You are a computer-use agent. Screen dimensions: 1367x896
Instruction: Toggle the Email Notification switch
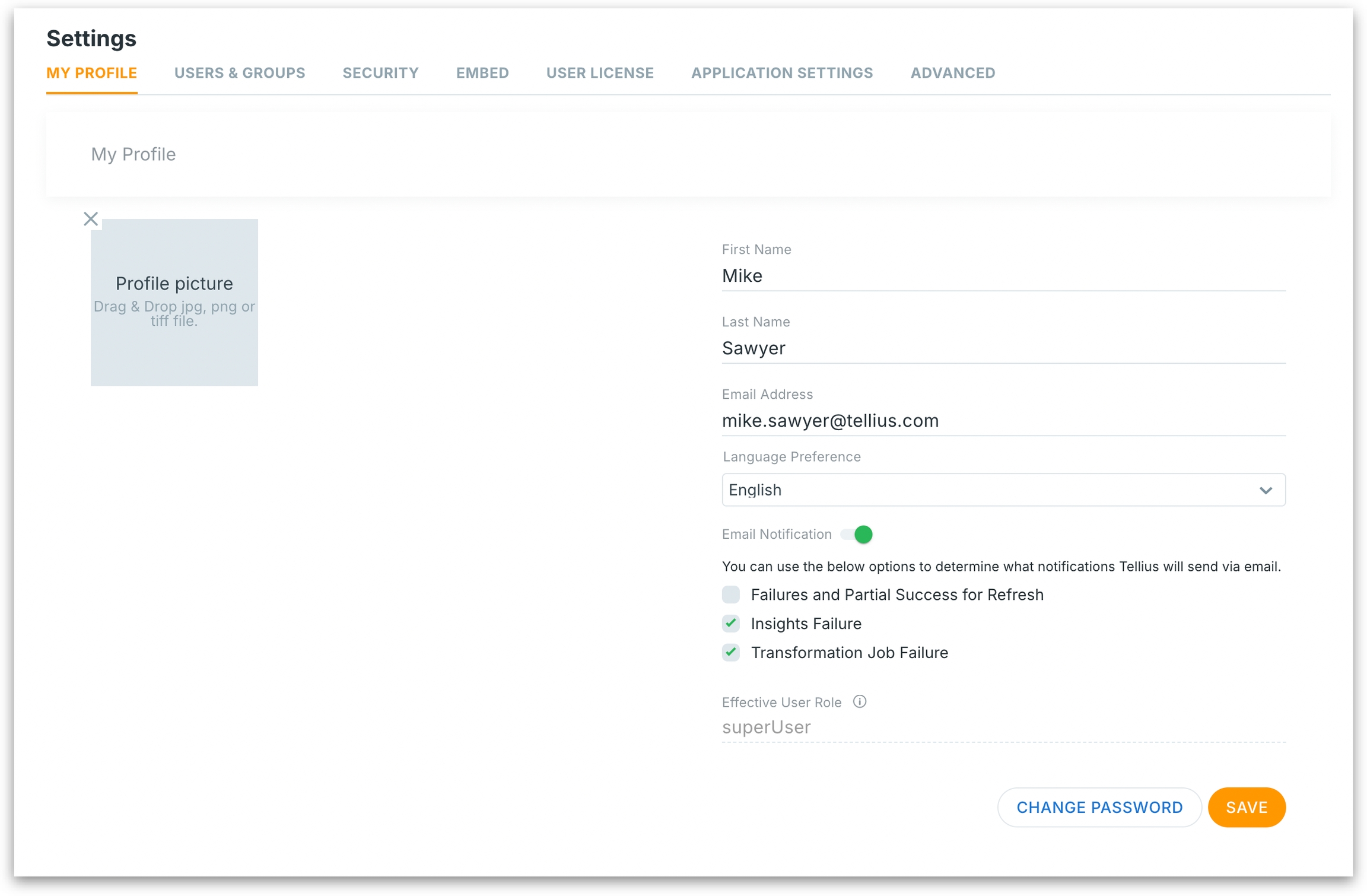pos(857,534)
